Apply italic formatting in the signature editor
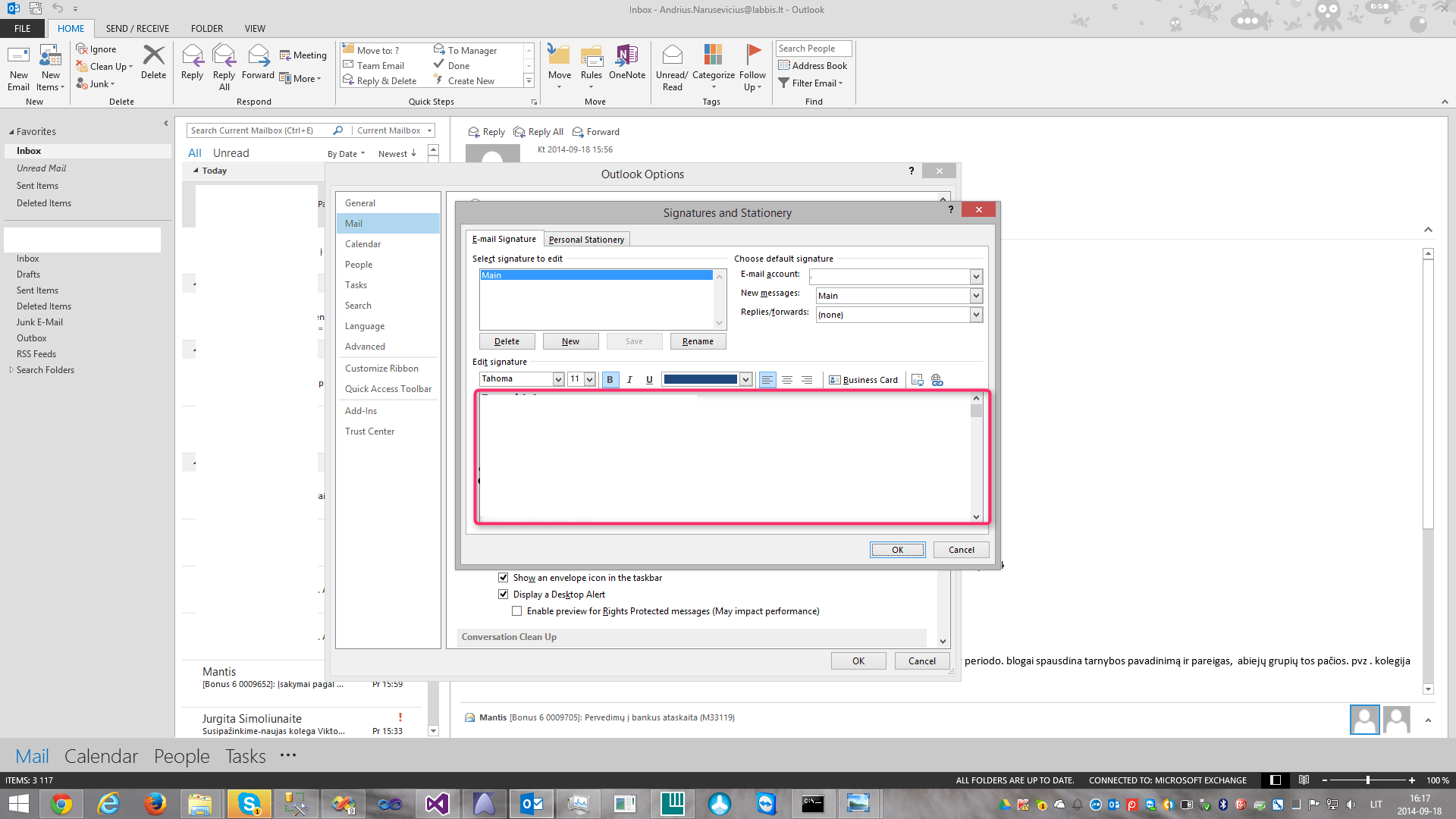Screen dimensions: 1456x819 coord(629,379)
